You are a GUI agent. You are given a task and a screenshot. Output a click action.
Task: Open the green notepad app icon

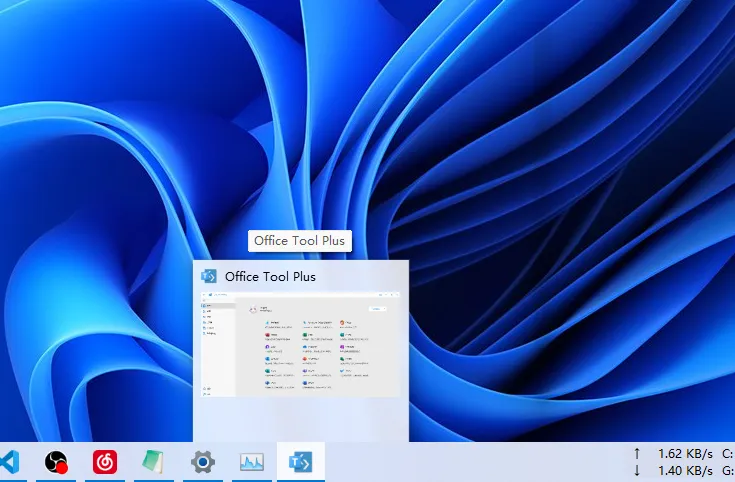[x=153, y=462]
